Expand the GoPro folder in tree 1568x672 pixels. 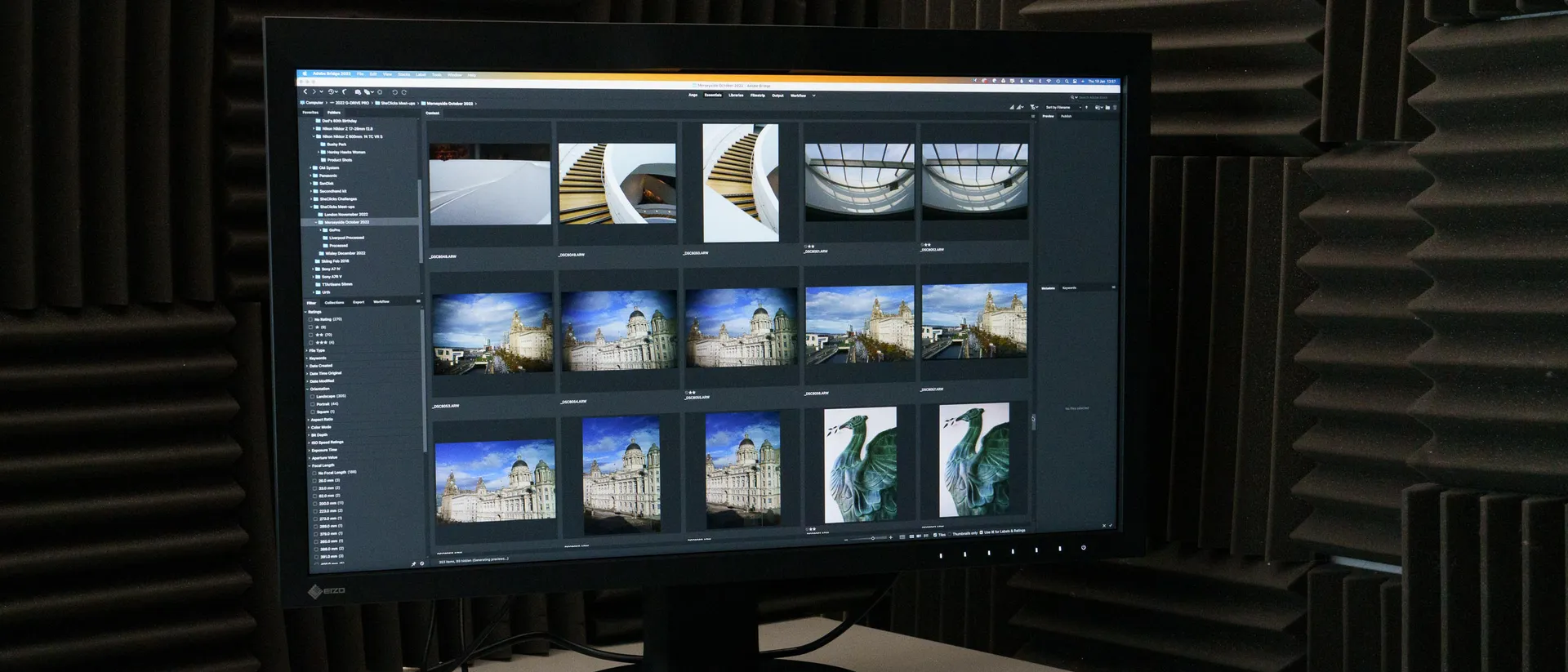(x=321, y=230)
